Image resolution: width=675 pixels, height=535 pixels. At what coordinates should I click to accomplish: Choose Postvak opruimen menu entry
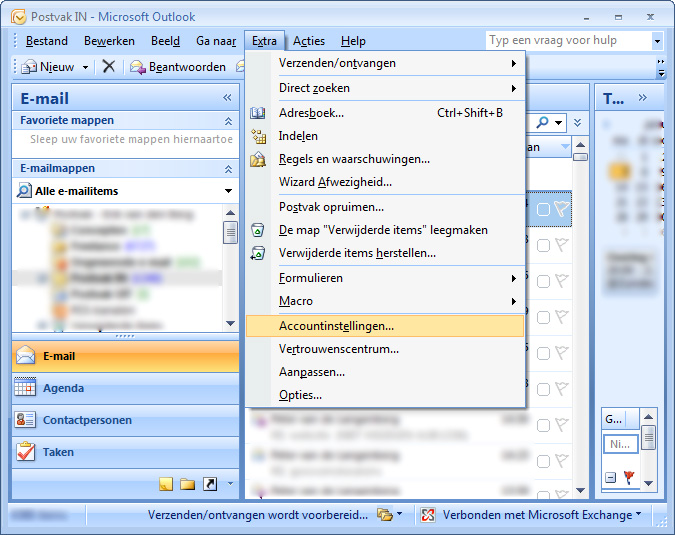(x=385, y=207)
